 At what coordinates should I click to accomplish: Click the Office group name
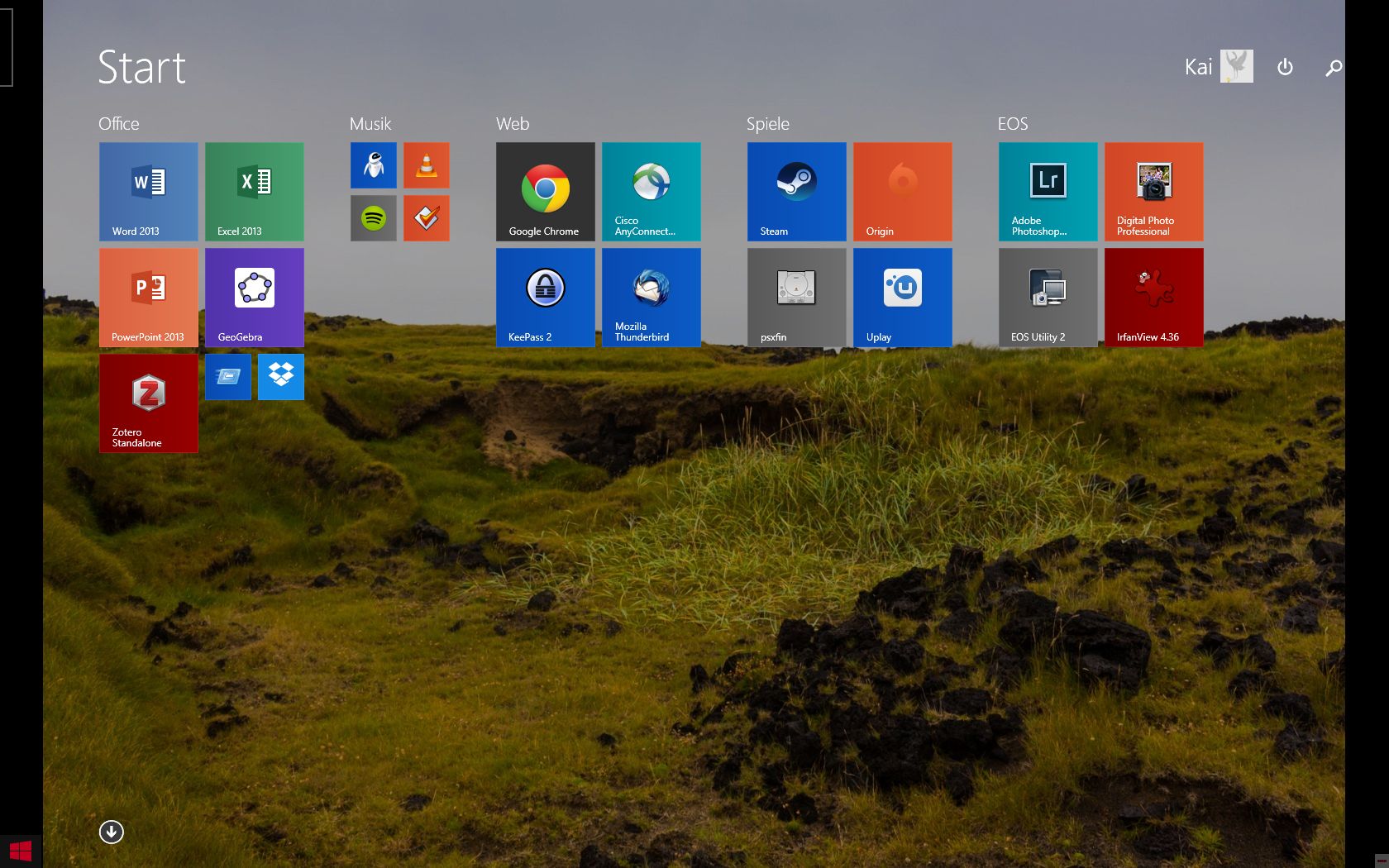pyautogui.click(x=119, y=124)
